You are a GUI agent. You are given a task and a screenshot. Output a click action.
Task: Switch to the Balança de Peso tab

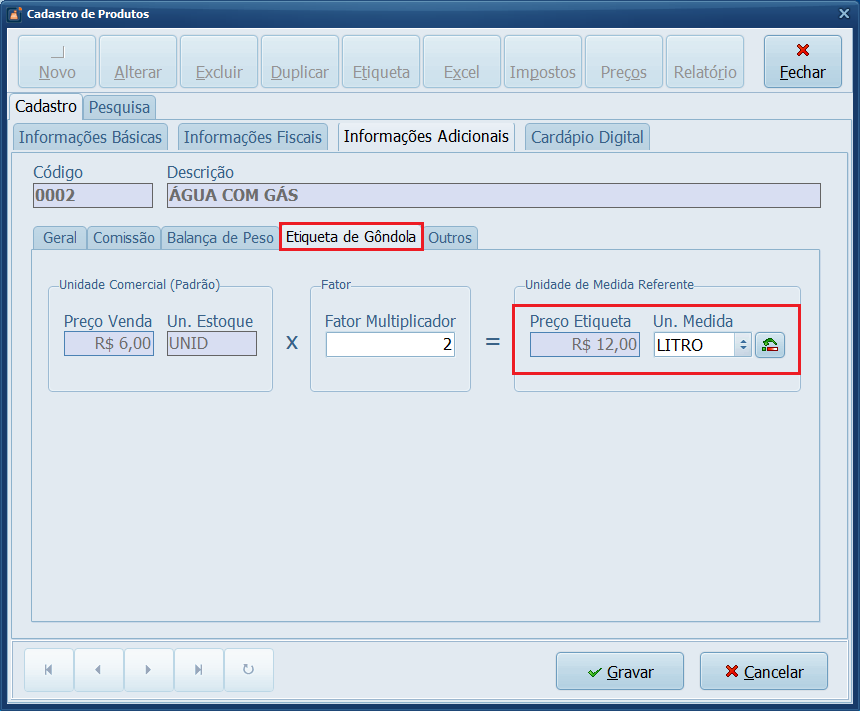click(220, 238)
